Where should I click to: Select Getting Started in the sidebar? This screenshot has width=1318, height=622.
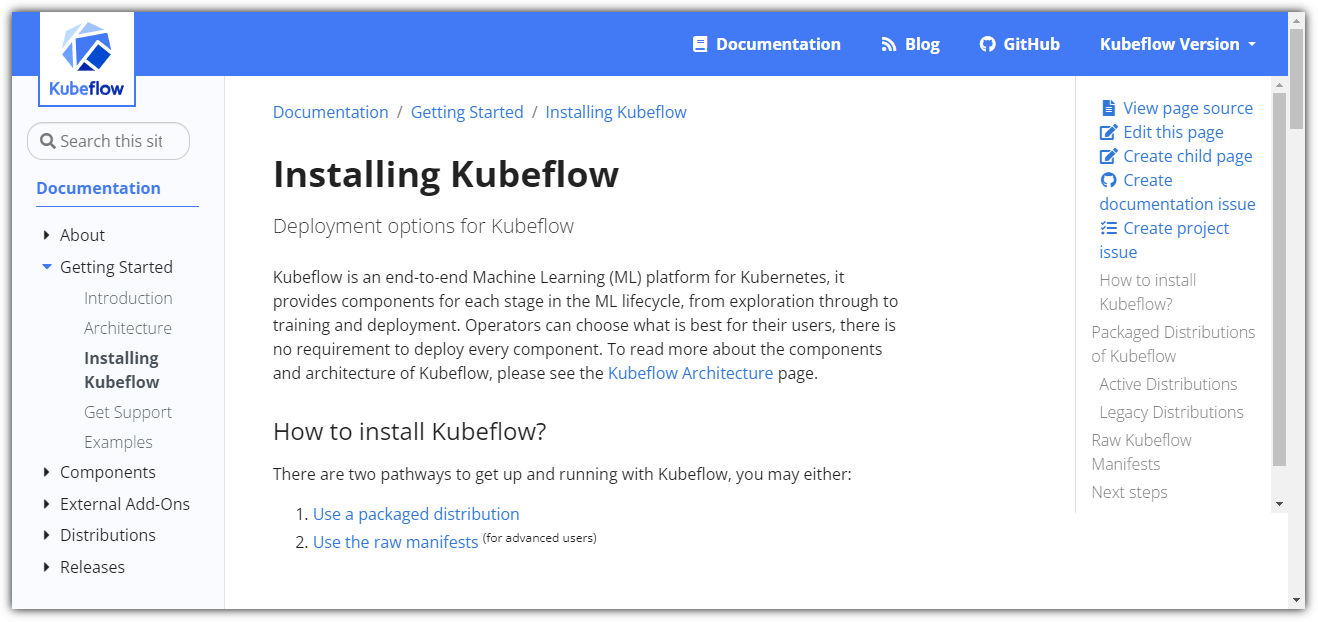click(x=116, y=267)
